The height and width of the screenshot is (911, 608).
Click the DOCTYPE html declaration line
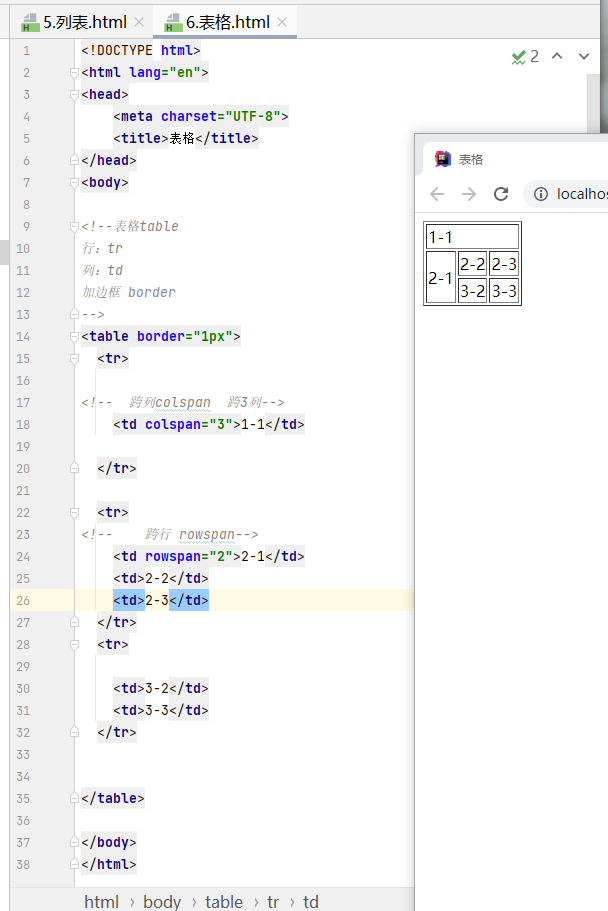[x=141, y=51]
